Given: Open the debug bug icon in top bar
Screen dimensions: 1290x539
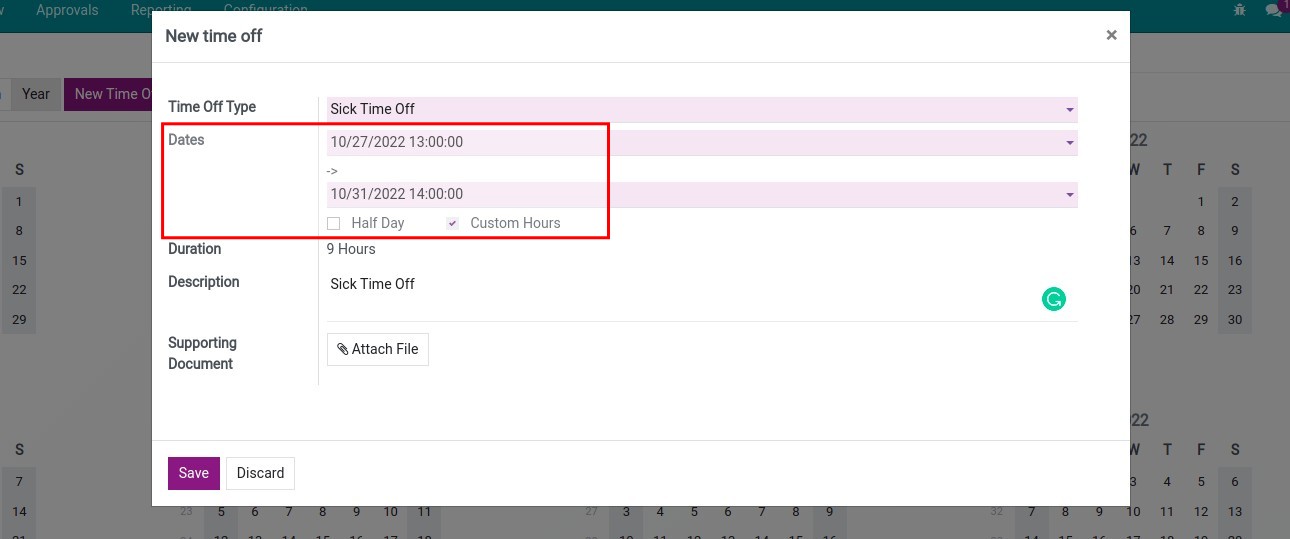Looking at the screenshot, I should coord(1241,10).
